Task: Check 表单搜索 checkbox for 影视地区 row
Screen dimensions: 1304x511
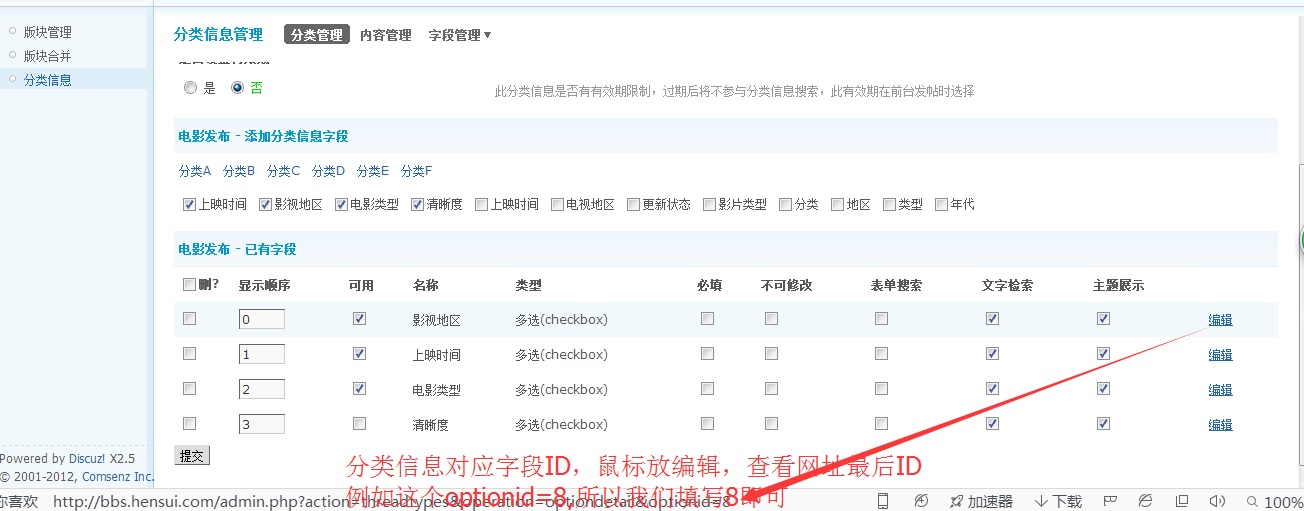Action: click(881, 319)
